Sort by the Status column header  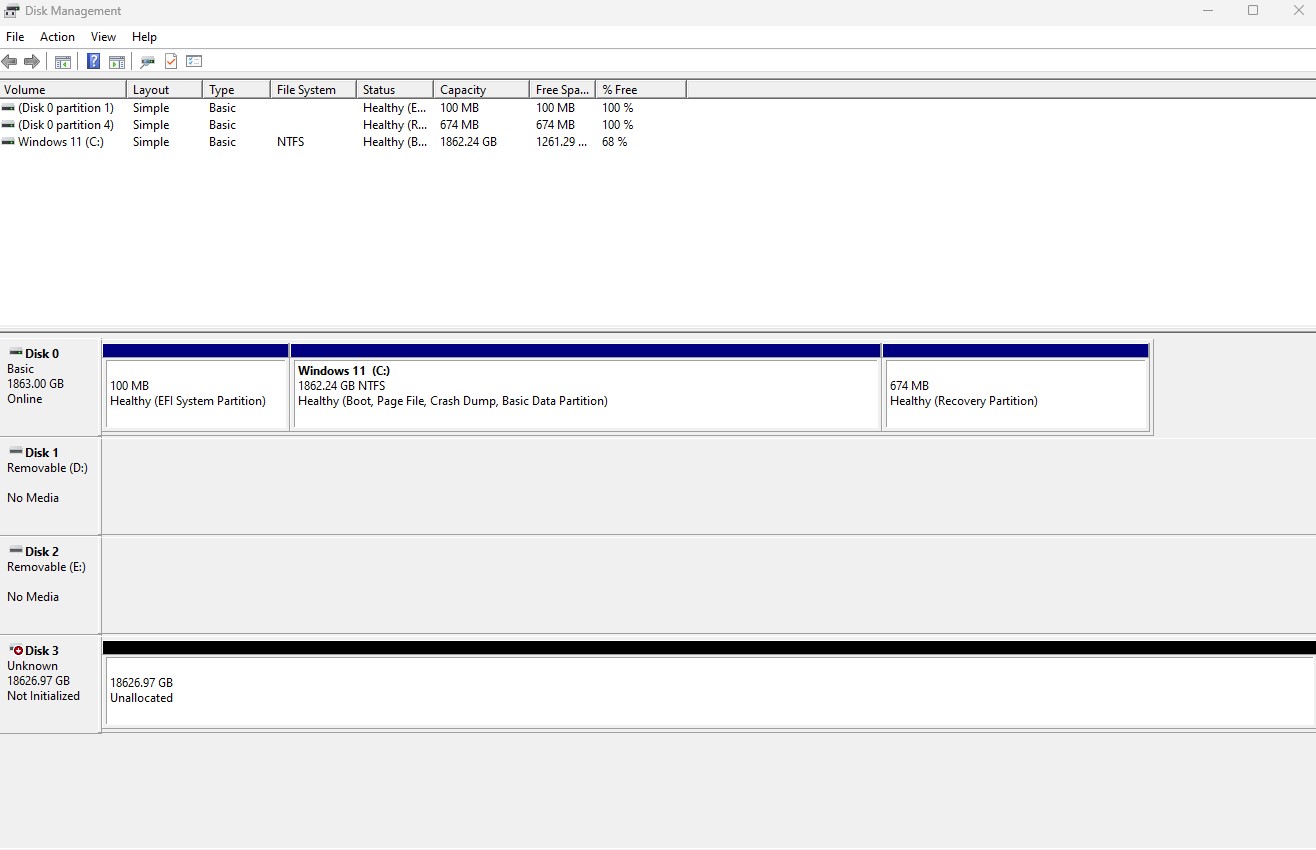(395, 90)
